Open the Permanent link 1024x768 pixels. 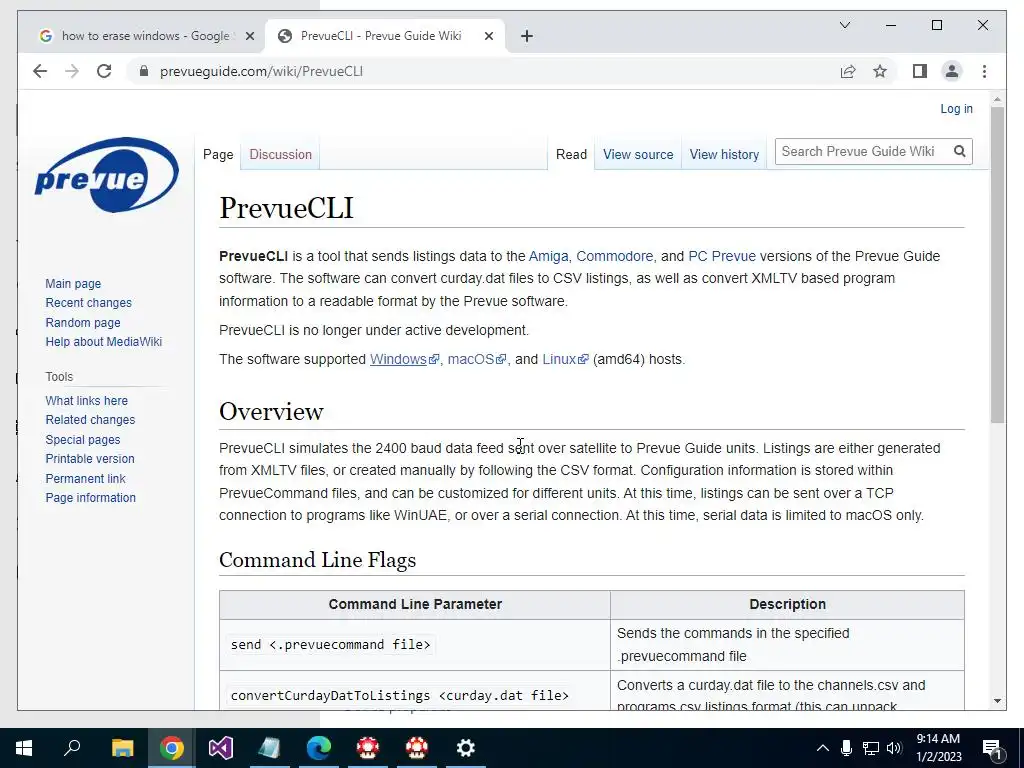(85, 479)
